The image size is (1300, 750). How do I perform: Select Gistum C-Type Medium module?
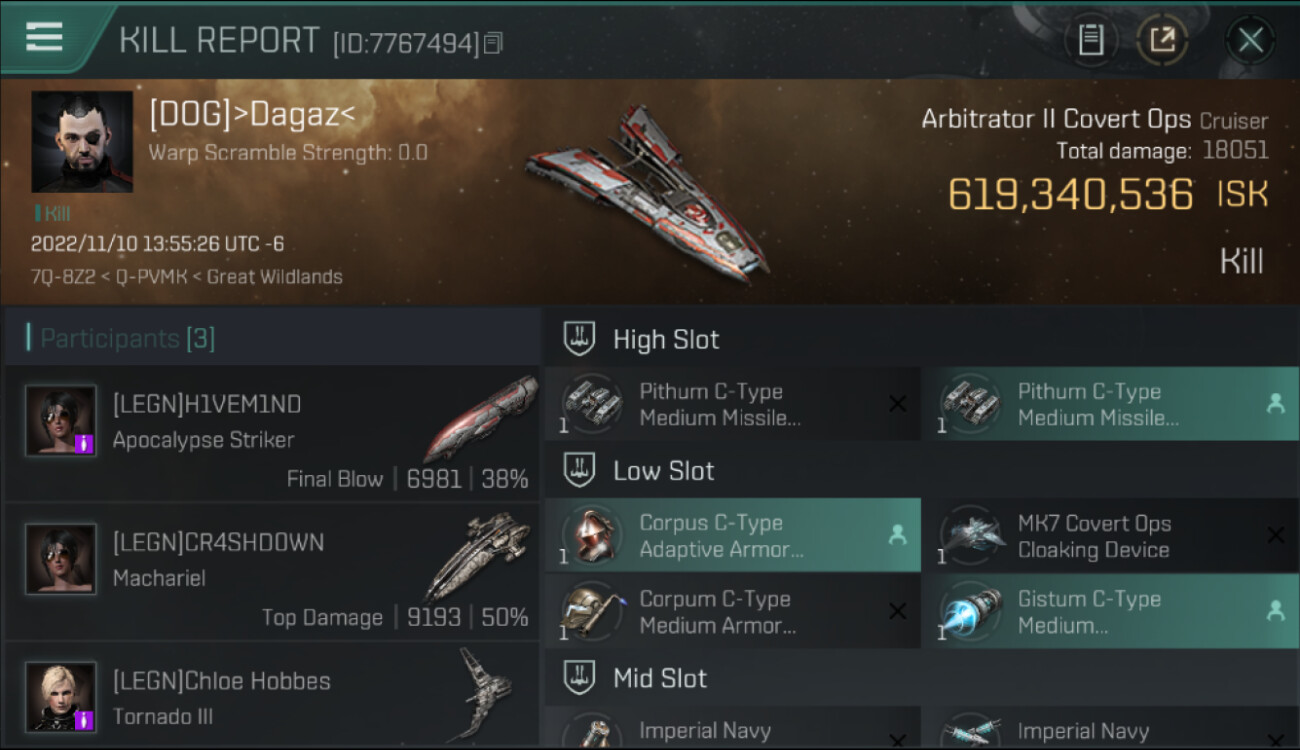1110,611
